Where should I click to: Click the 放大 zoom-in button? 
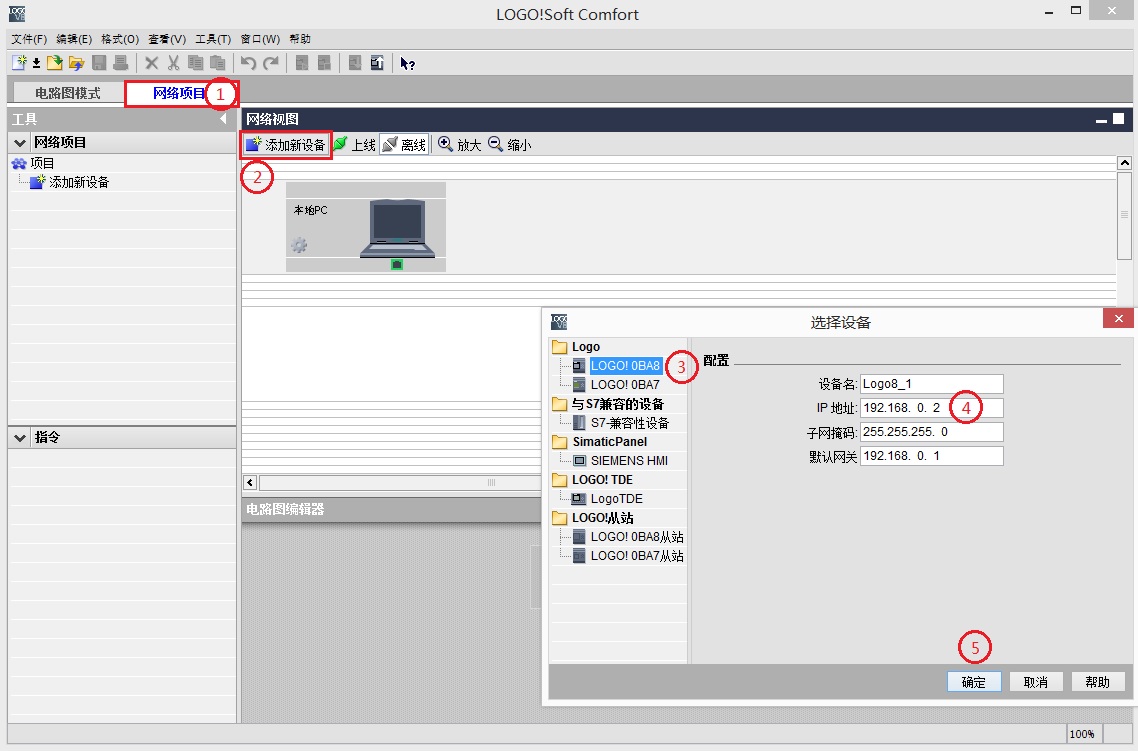[459, 144]
